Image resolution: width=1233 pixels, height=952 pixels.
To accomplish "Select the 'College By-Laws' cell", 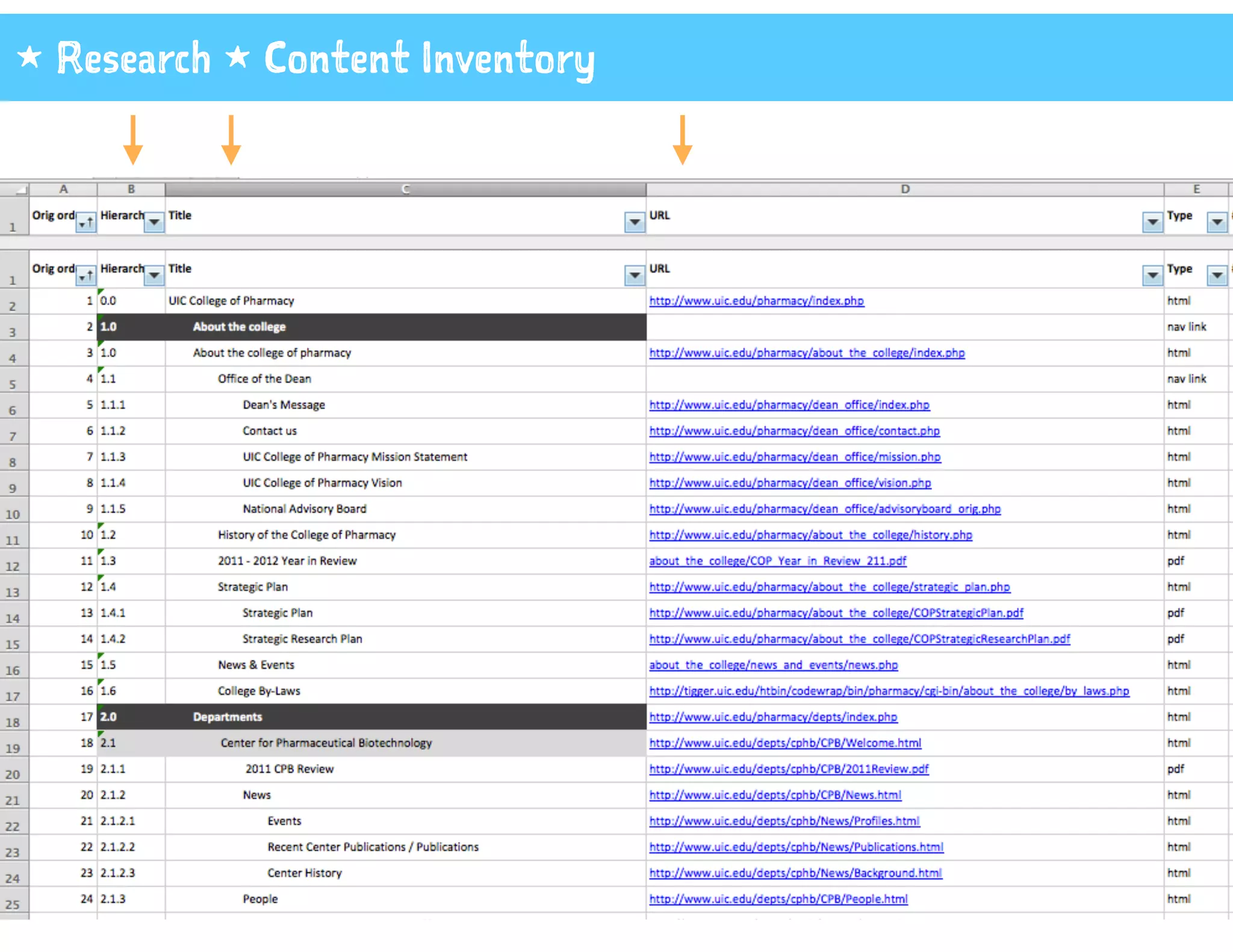I will (406, 691).
